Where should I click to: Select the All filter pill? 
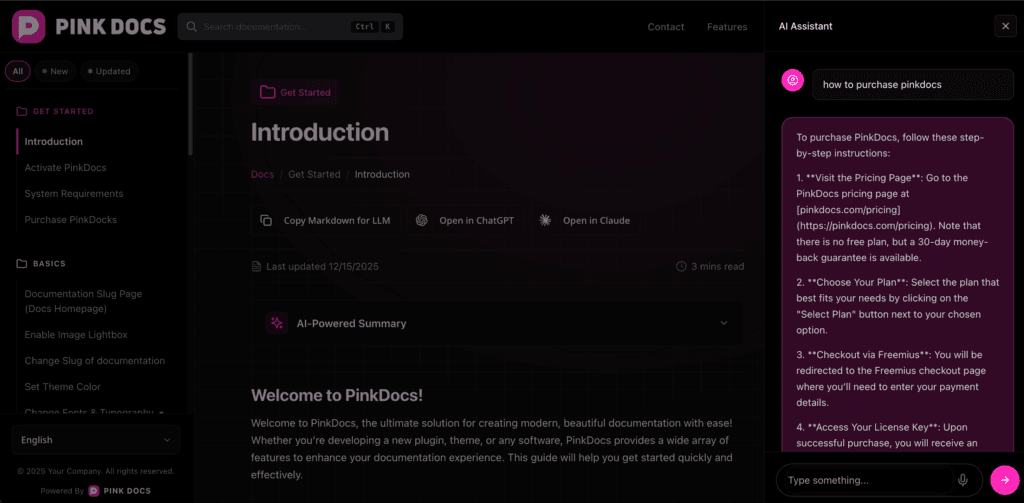(18, 71)
